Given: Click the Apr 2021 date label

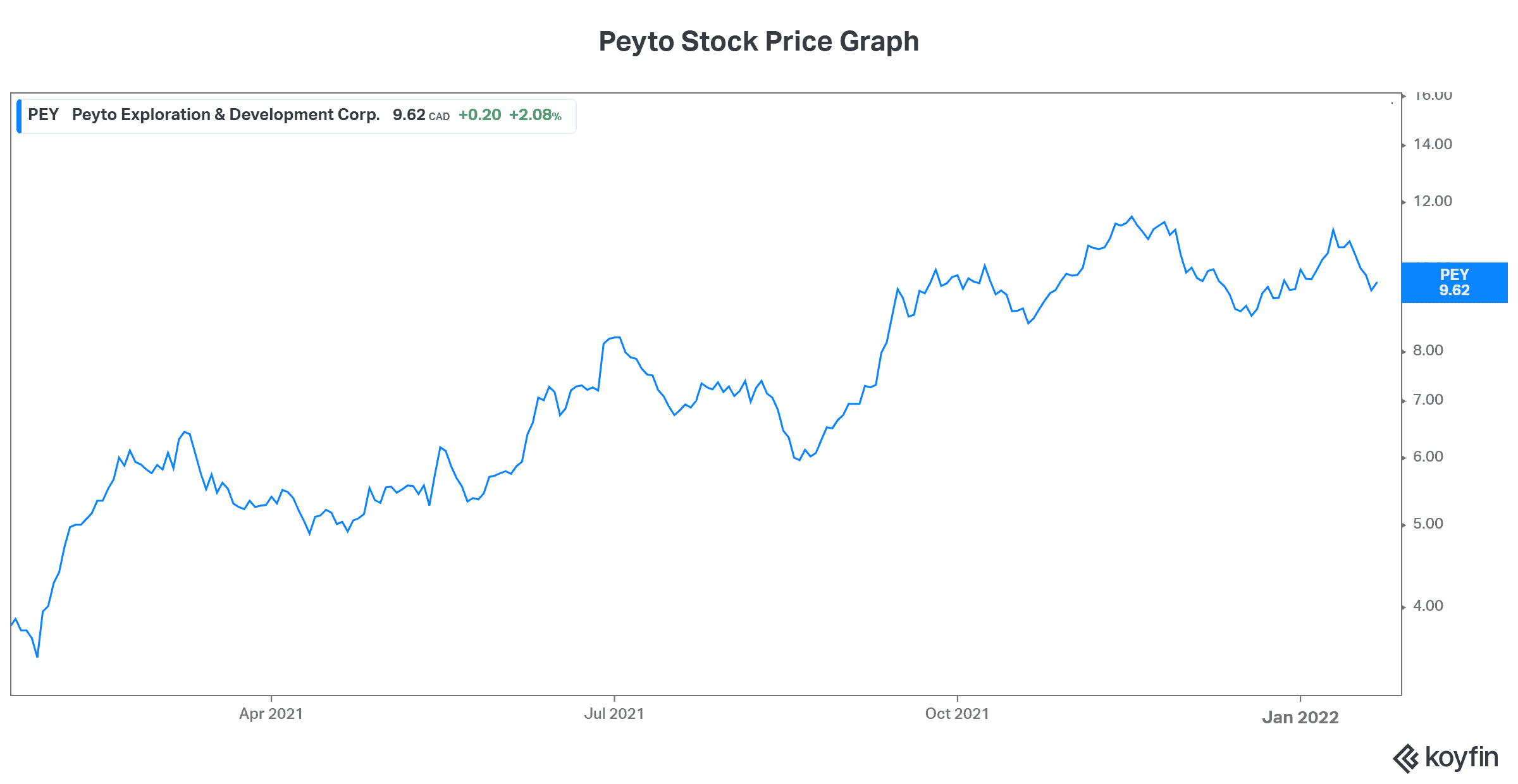Looking at the screenshot, I should (x=271, y=714).
